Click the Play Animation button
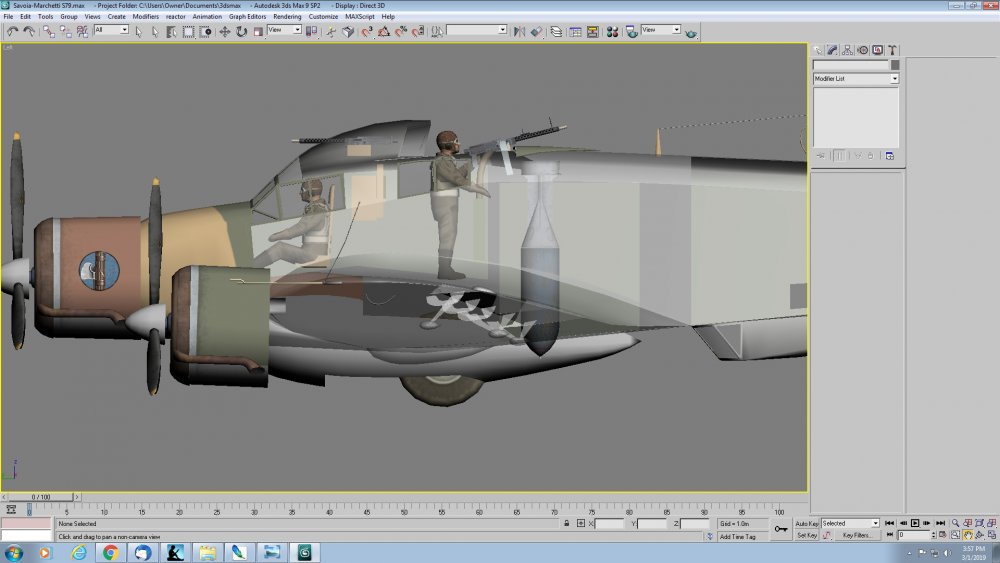 915,523
